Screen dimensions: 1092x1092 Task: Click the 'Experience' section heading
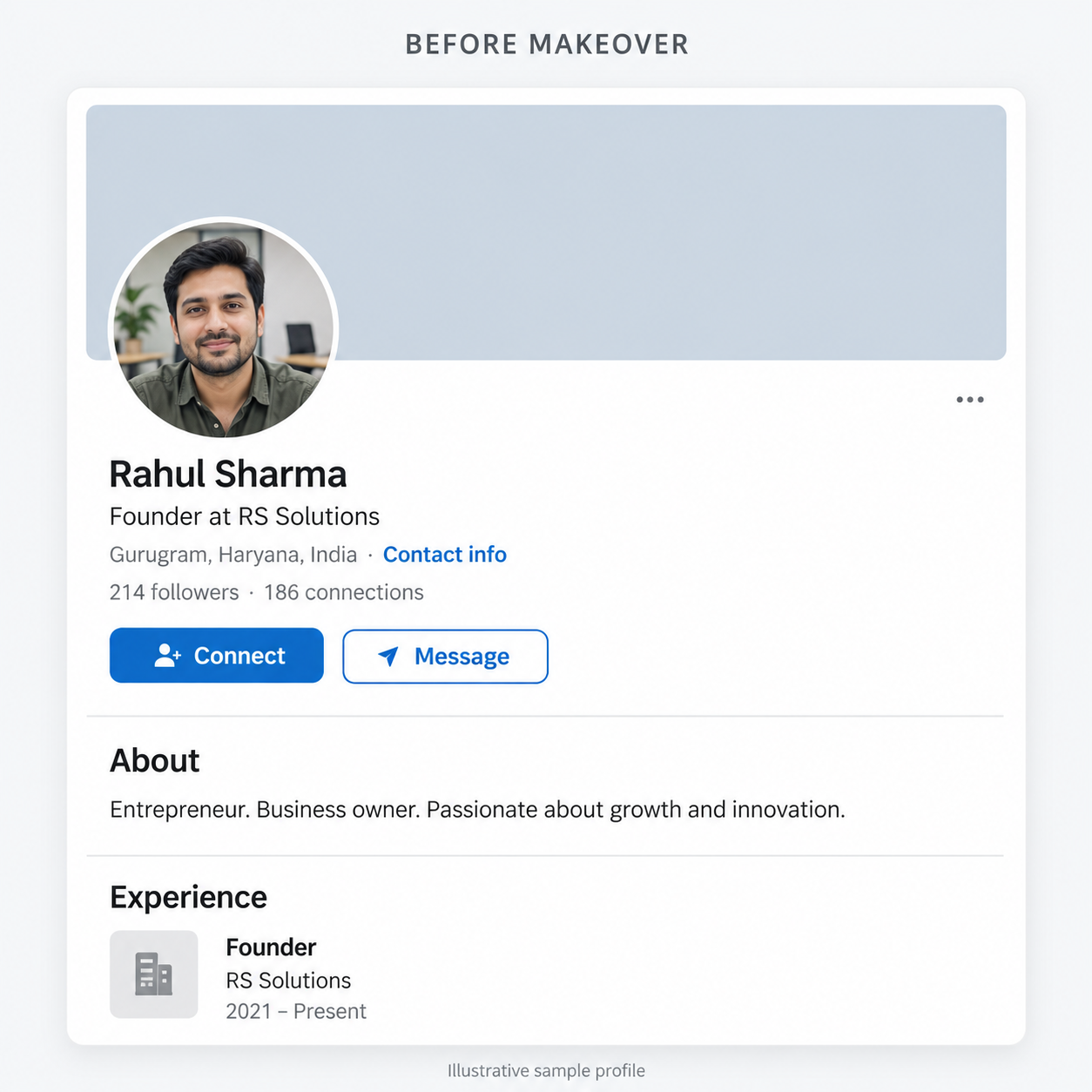coord(189,898)
